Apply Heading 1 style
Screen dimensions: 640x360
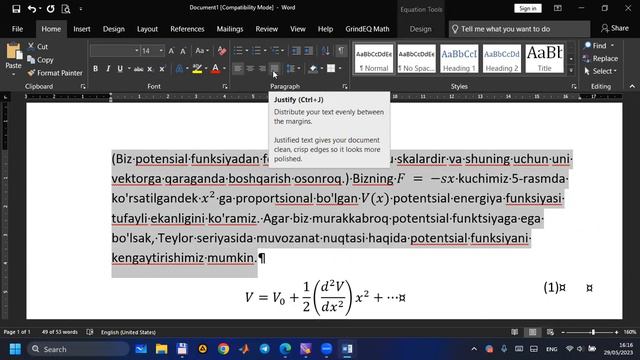(459, 59)
